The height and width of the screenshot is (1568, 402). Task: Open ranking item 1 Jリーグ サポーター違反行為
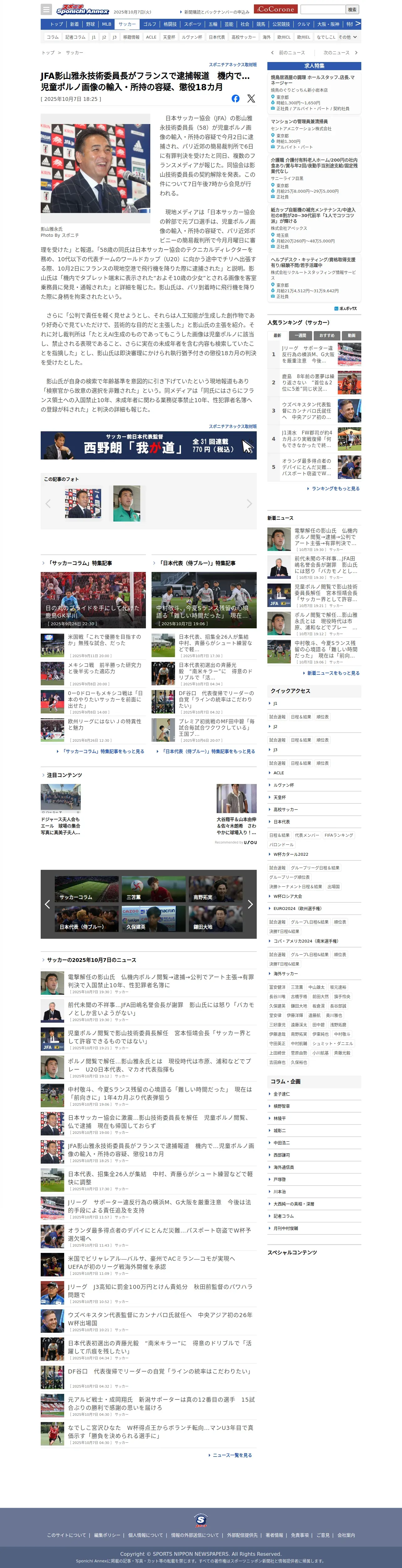[x=314, y=354]
